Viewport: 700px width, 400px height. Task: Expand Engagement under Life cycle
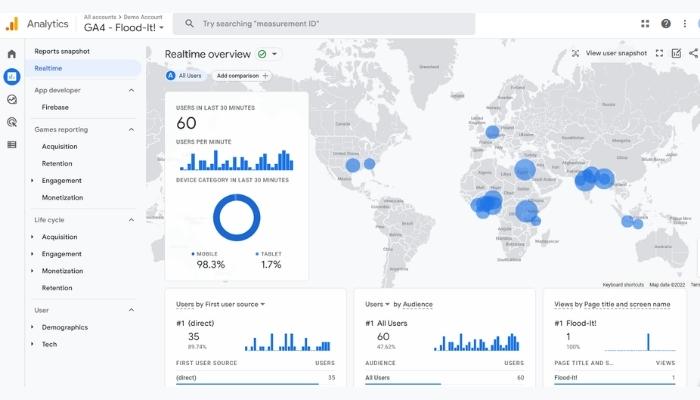[x=32, y=254]
